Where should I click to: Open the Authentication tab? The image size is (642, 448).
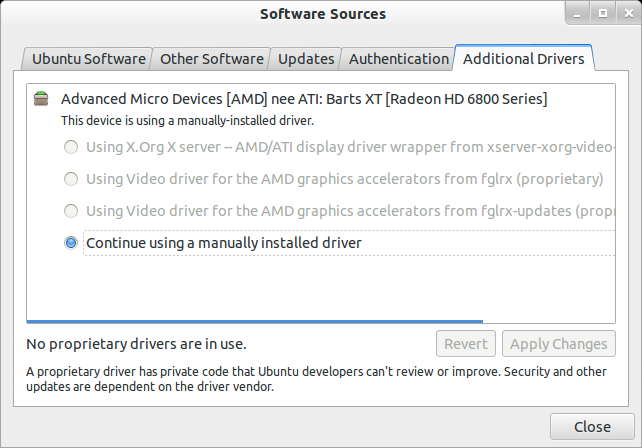coord(399,59)
